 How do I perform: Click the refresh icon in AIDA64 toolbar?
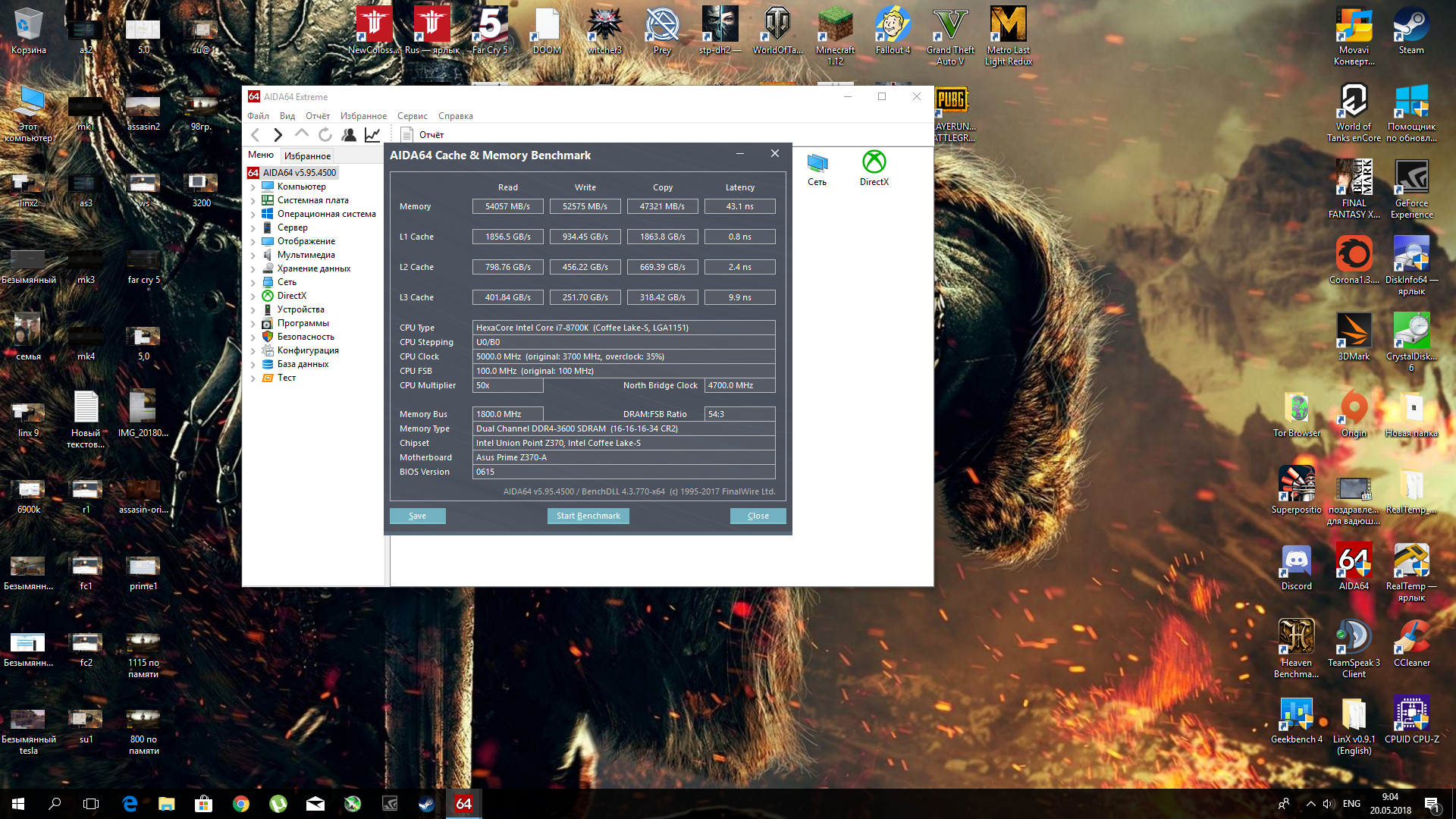325,135
